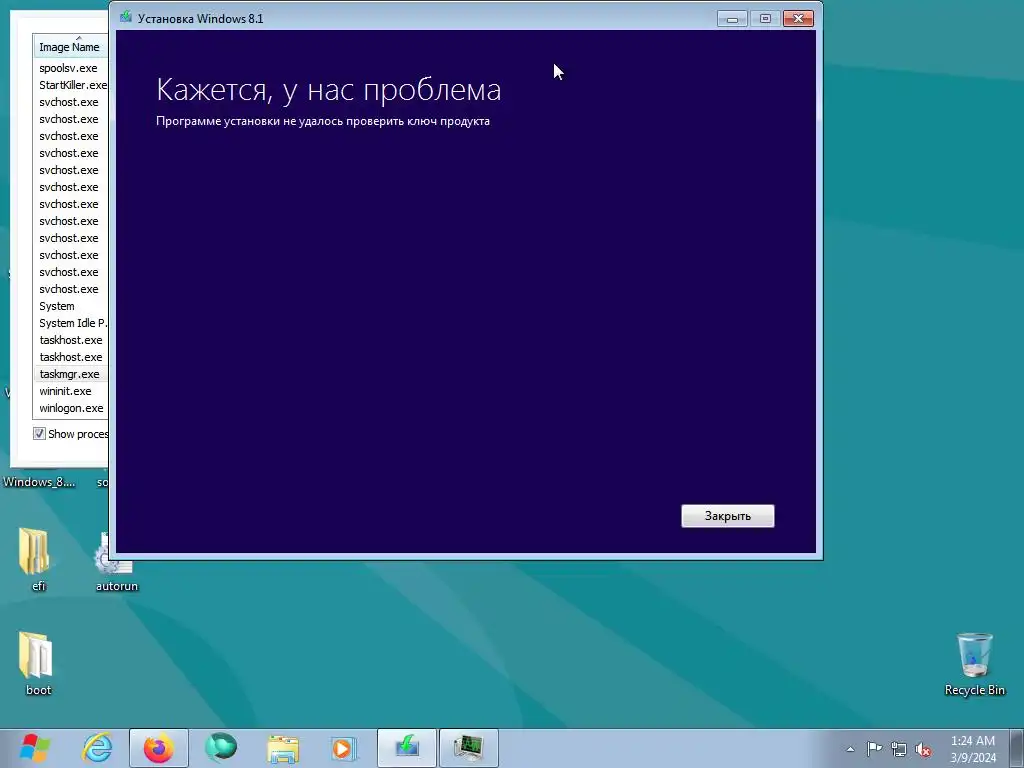Sort by Image Name column header
The width and height of the screenshot is (1024, 768).
(71, 47)
